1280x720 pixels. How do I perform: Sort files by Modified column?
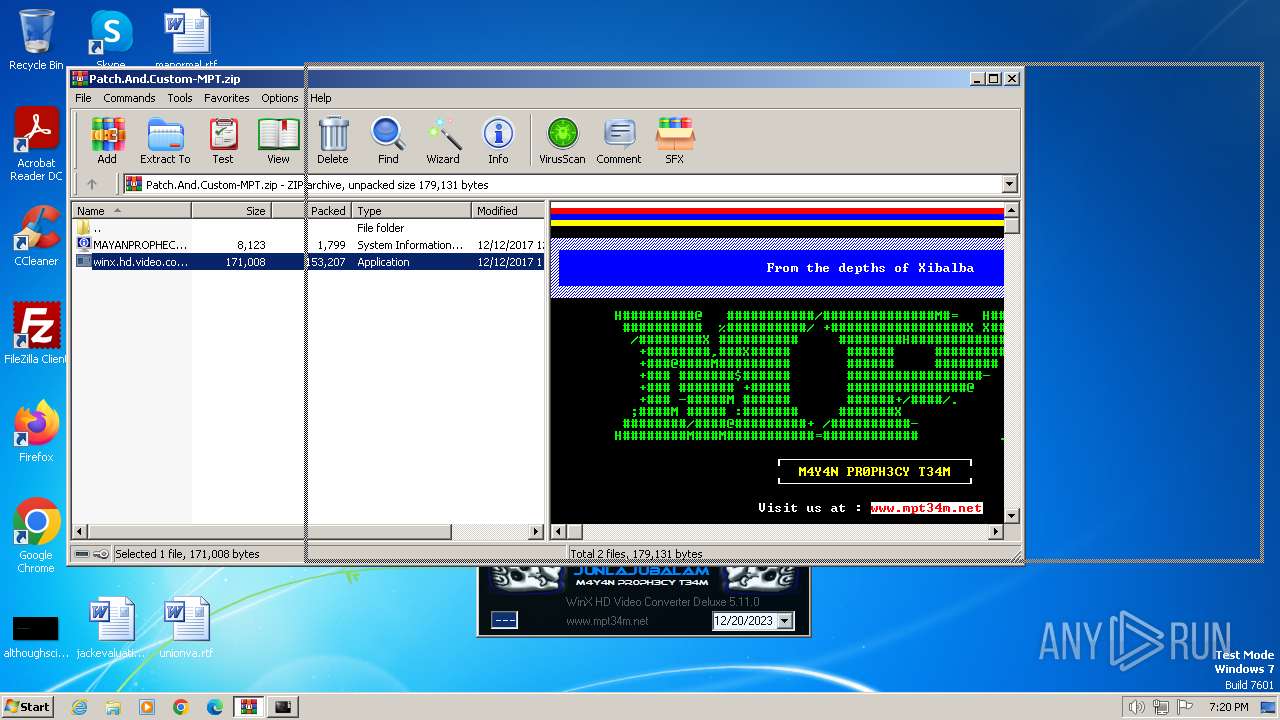click(x=508, y=211)
